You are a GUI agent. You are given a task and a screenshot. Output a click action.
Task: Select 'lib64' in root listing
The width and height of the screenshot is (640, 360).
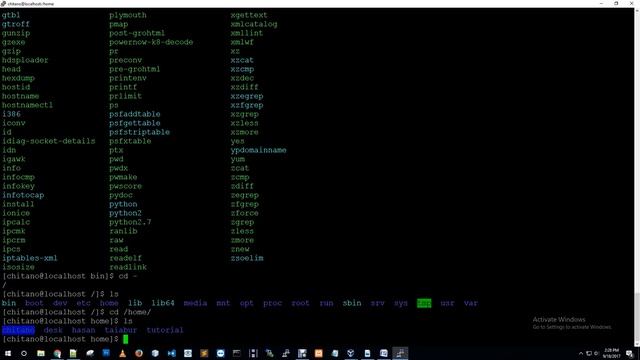[x=163, y=303]
